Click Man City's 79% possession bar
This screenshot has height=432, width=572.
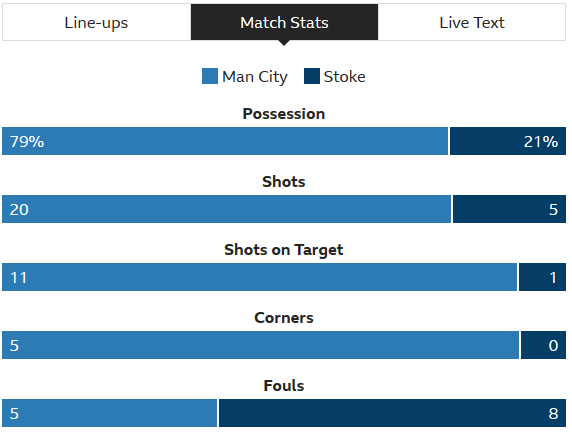point(225,141)
